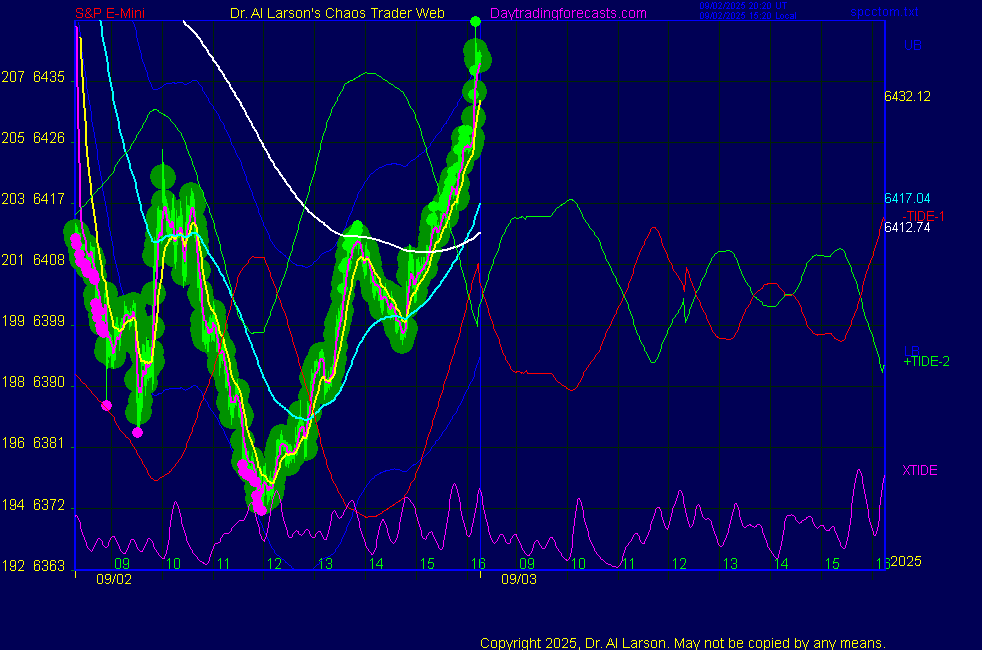Click the green dot marker at chart top
The image size is (982, 650).
coord(475,21)
